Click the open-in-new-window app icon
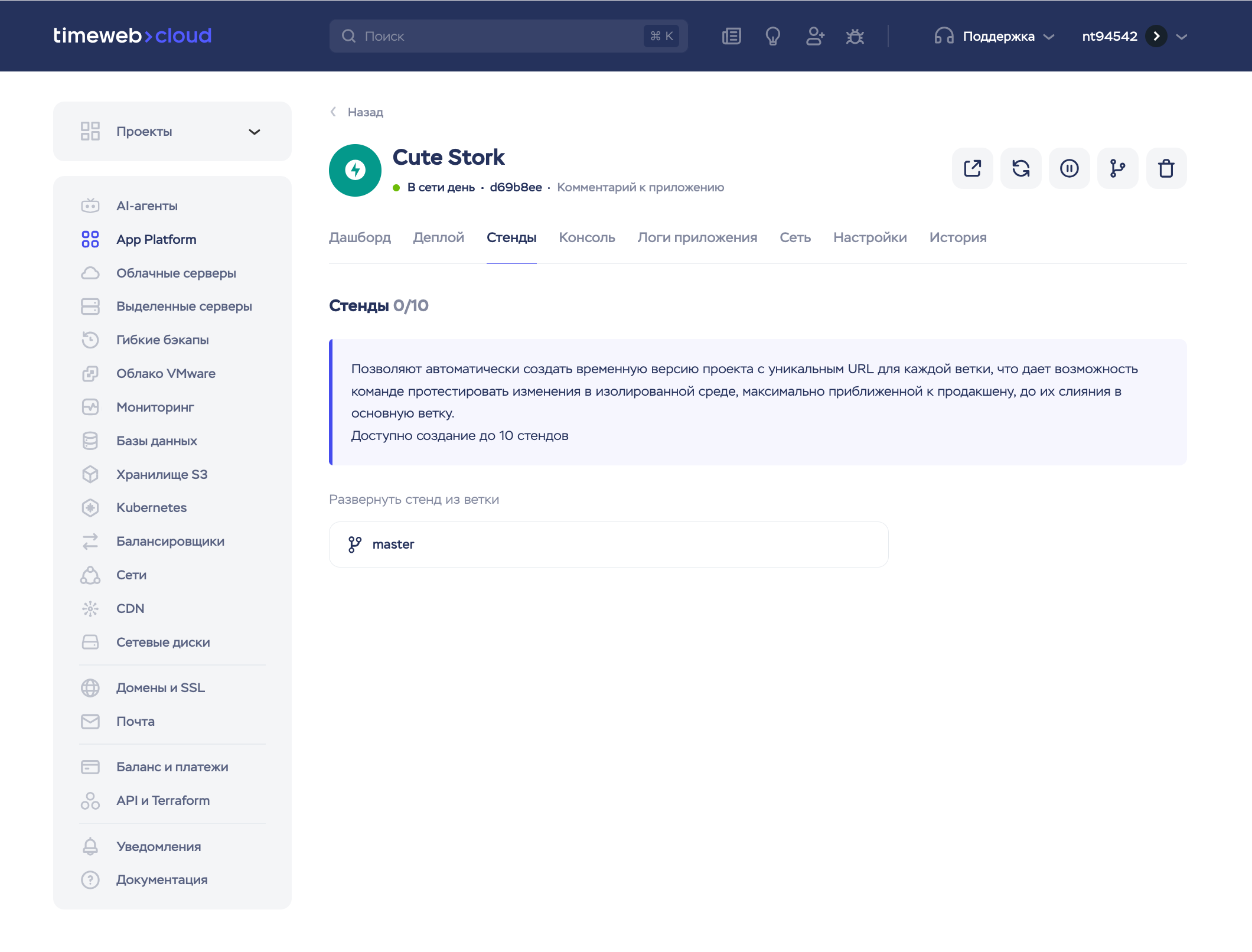1252x952 pixels. click(x=972, y=168)
